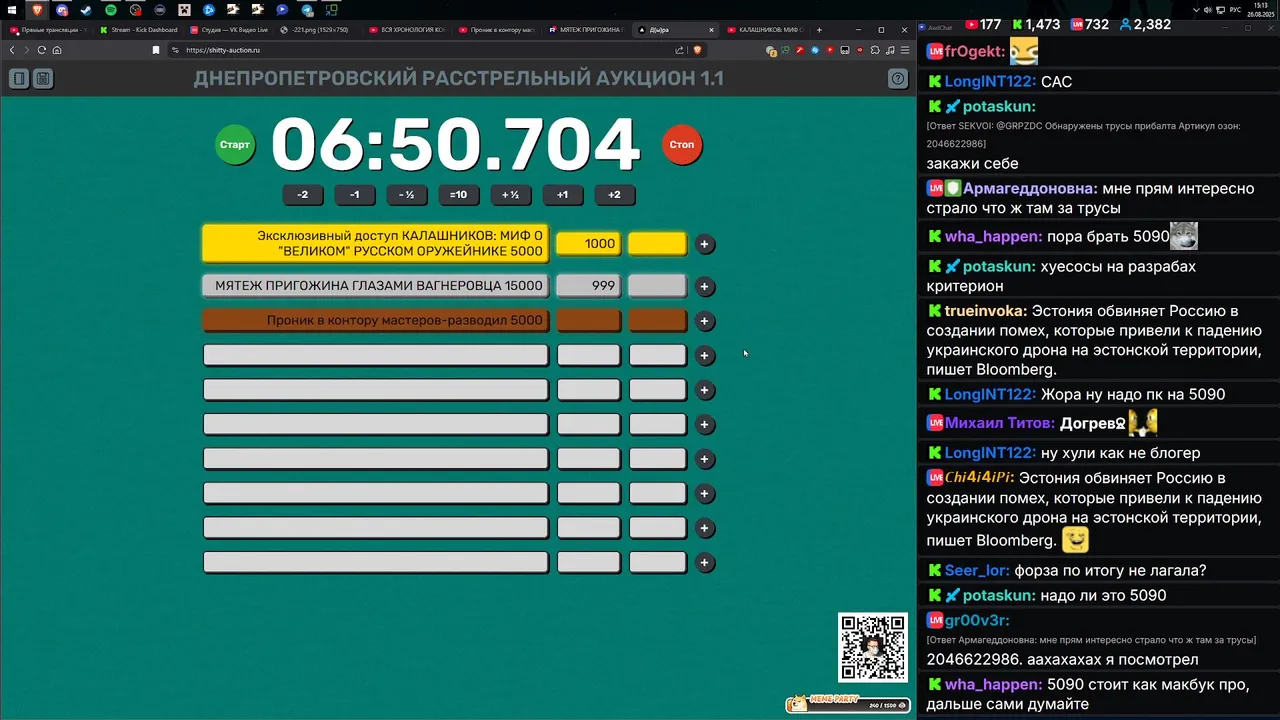Open the media control music-note icon
This screenshot has height=720, width=1280.
point(889,50)
